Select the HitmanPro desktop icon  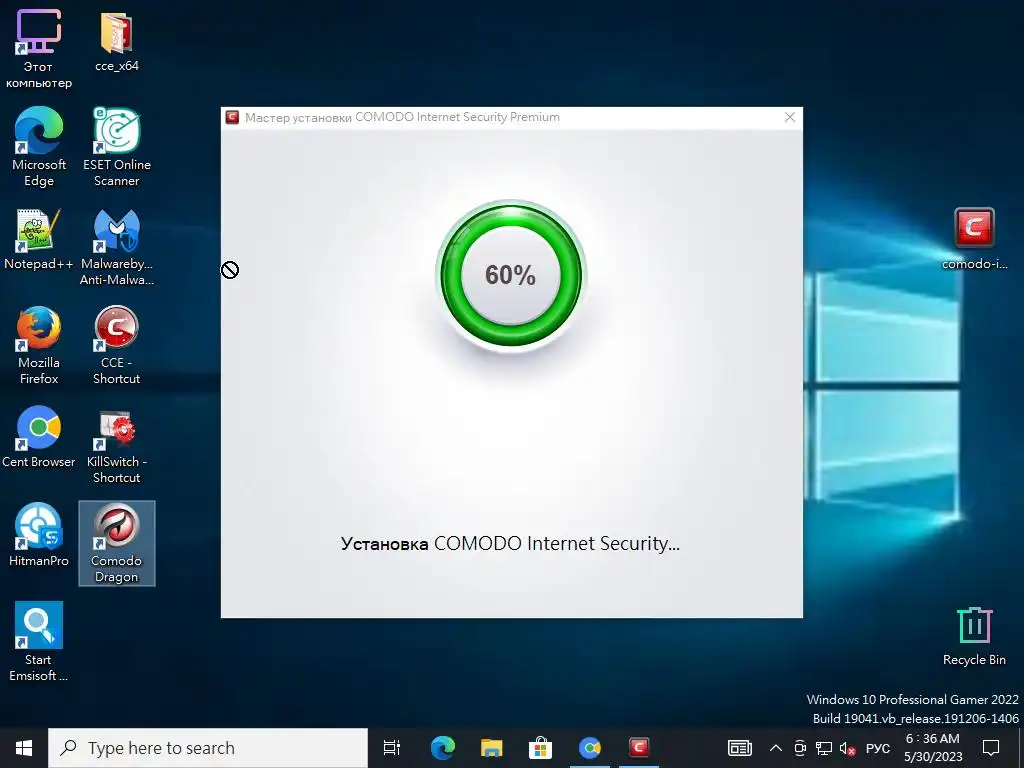[x=39, y=535]
